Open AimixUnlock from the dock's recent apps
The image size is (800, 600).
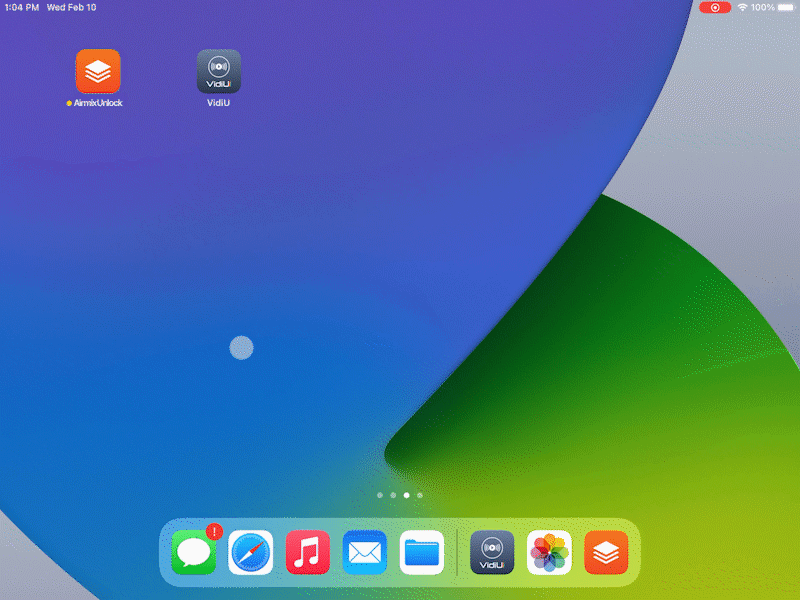(606, 553)
